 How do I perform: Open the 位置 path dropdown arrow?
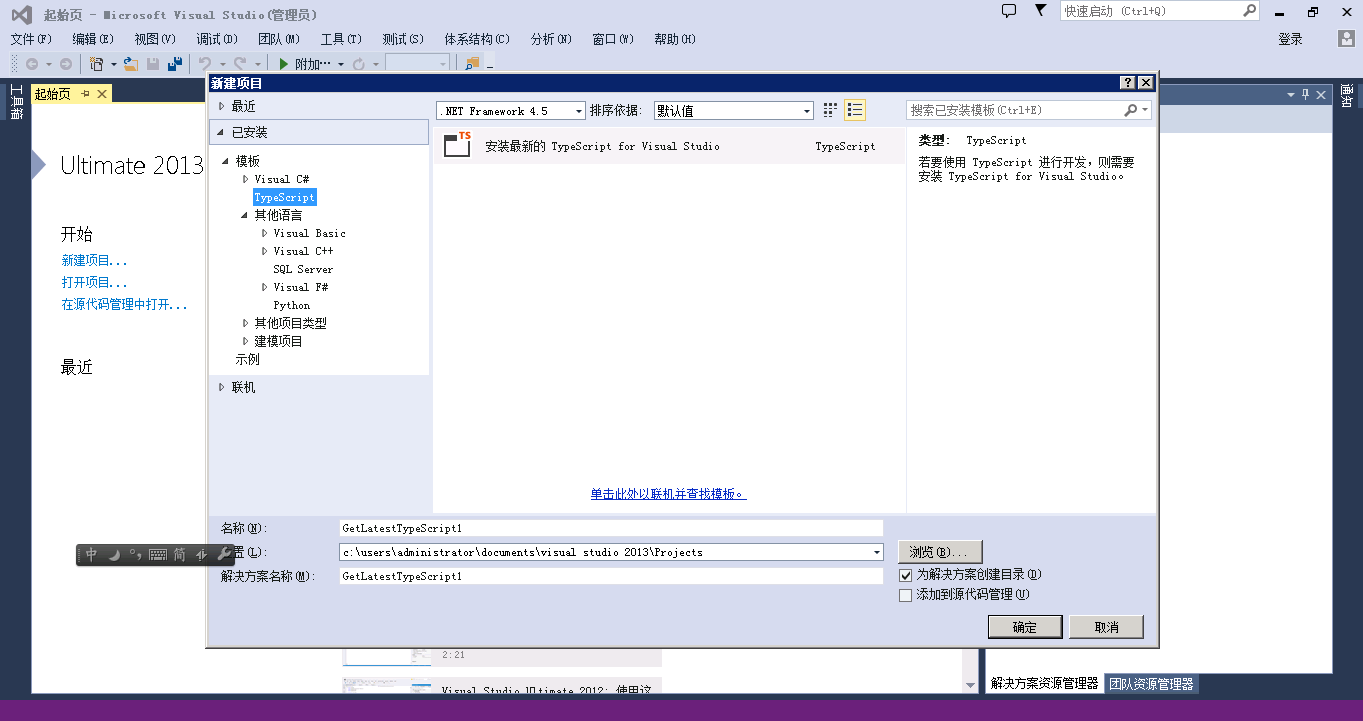pyautogui.click(x=877, y=552)
